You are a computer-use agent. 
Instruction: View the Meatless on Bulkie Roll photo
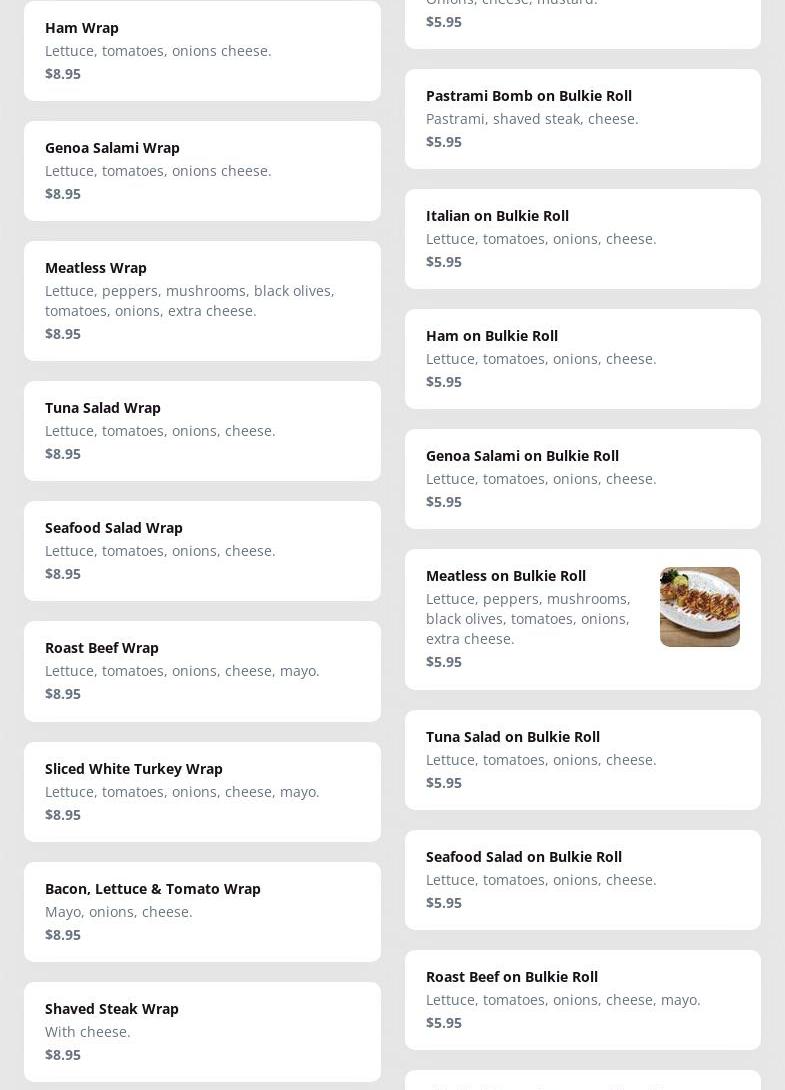(x=699, y=607)
